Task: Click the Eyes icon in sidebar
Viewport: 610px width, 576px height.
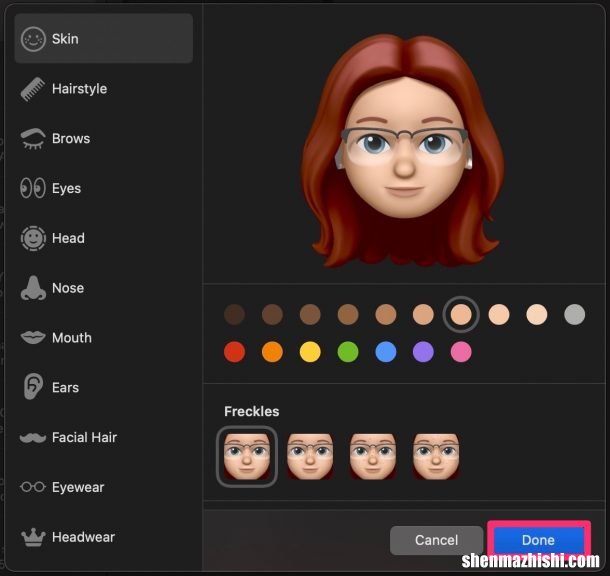Action: pyautogui.click(x=33, y=188)
